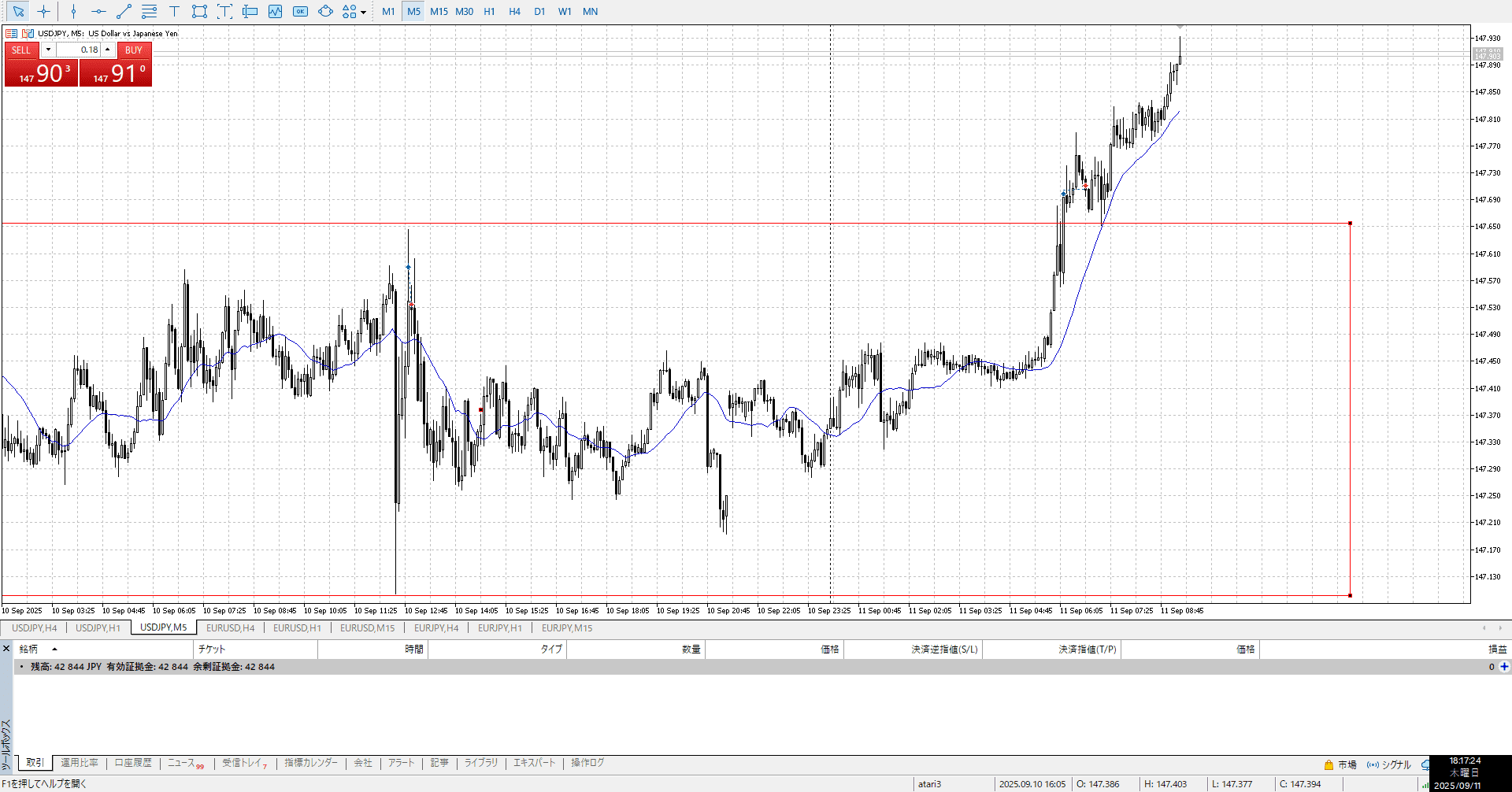Switch to the EURUSD,H1 chart tab
1512x792 pixels.
pos(297,628)
